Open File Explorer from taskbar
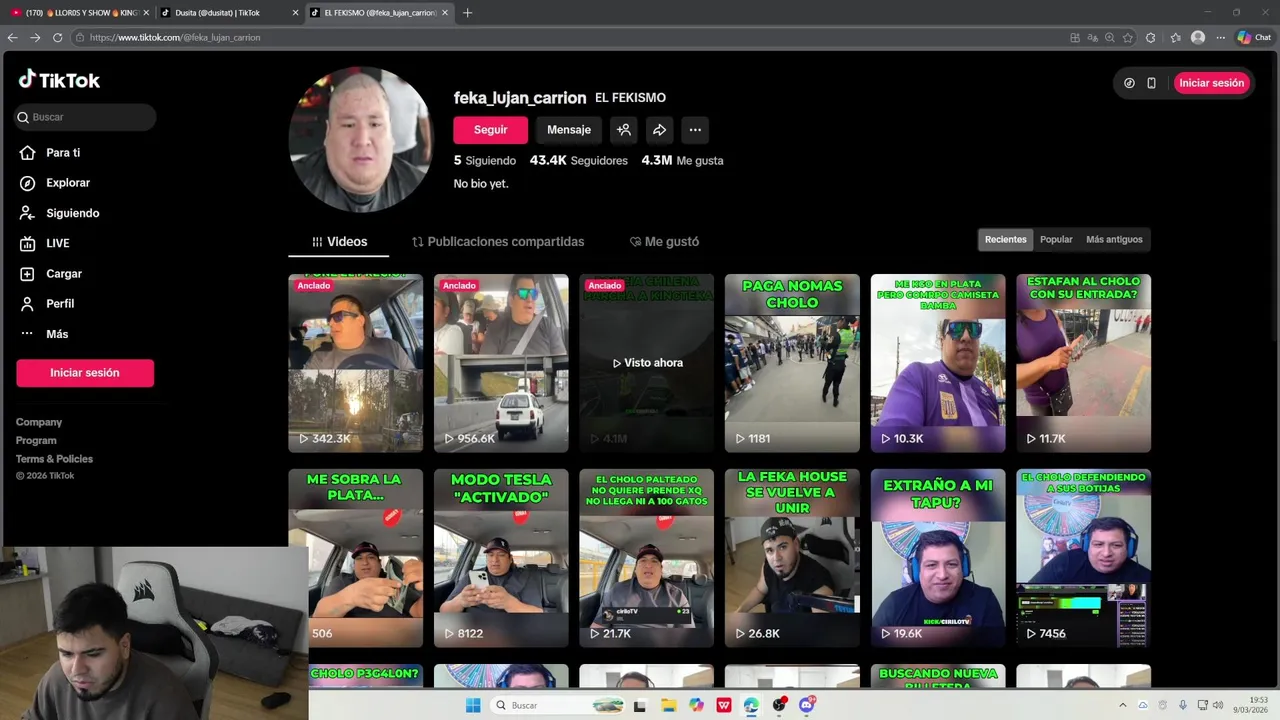 (x=668, y=705)
